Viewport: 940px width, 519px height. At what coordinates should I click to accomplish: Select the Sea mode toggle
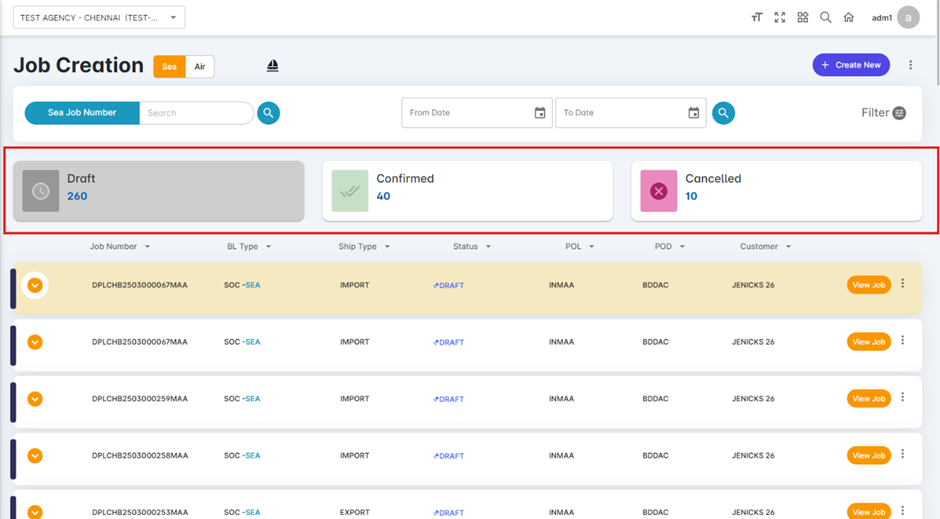169,67
